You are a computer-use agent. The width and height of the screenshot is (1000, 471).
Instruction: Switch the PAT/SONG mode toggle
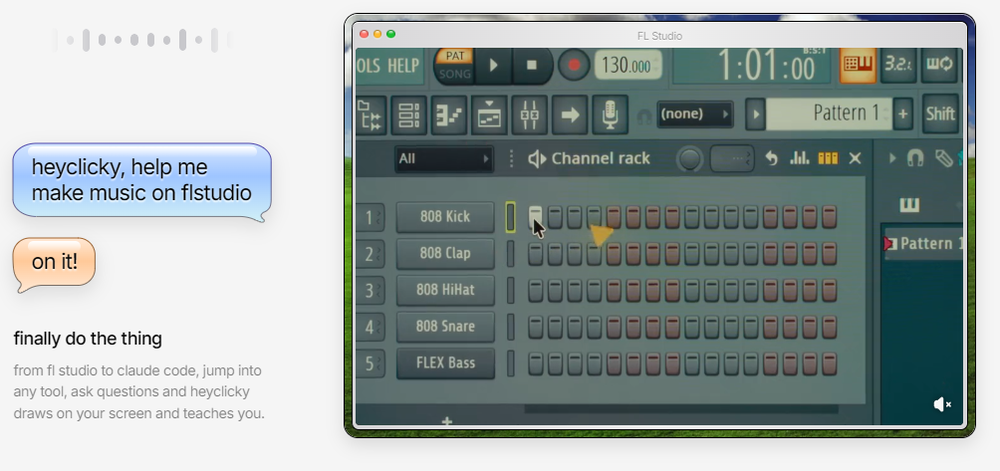tap(455, 65)
